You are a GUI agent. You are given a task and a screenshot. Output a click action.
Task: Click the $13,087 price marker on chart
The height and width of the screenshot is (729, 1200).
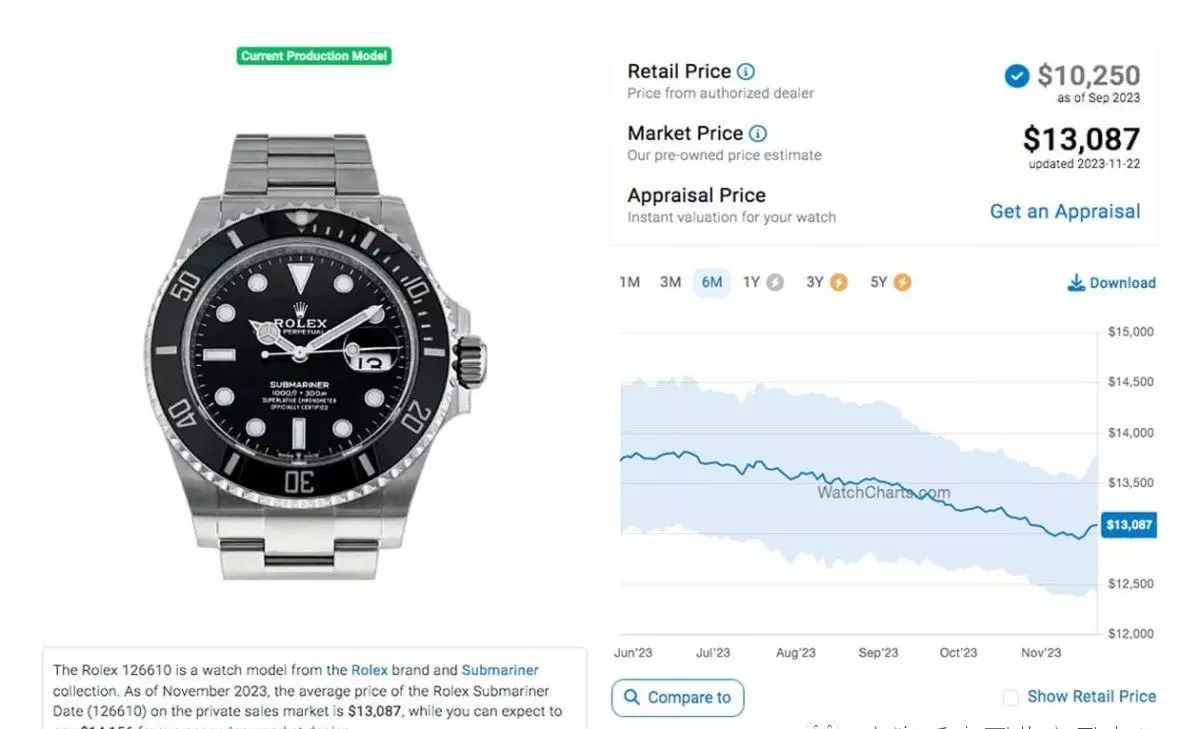pos(1128,525)
